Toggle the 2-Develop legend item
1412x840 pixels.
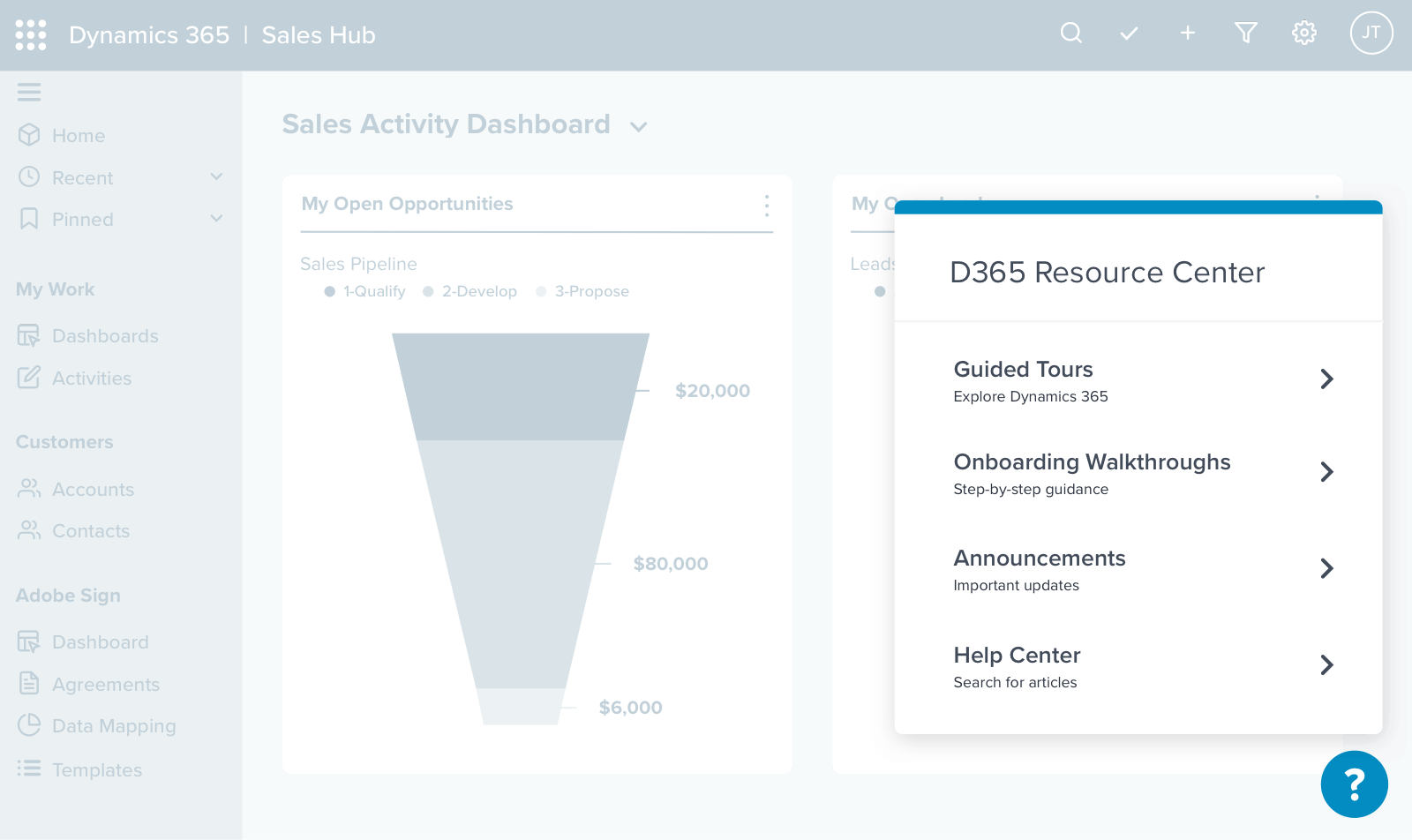point(470,291)
